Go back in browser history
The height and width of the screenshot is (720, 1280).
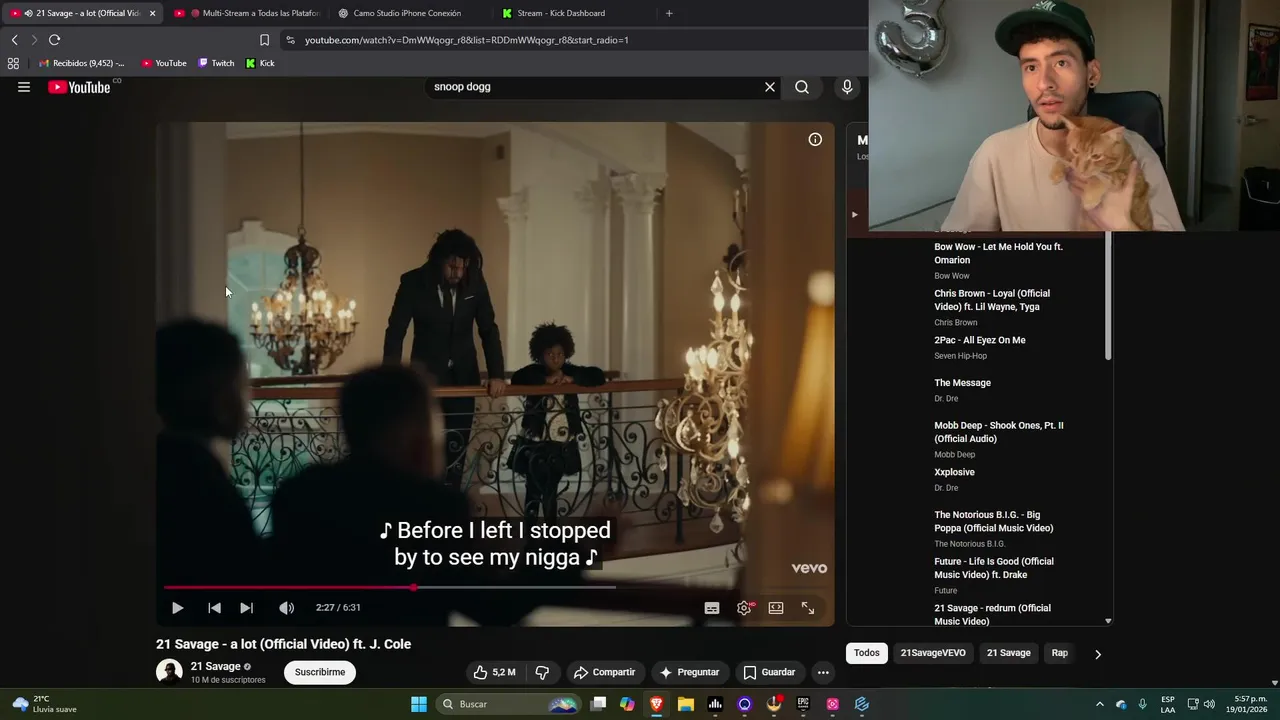[14, 40]
